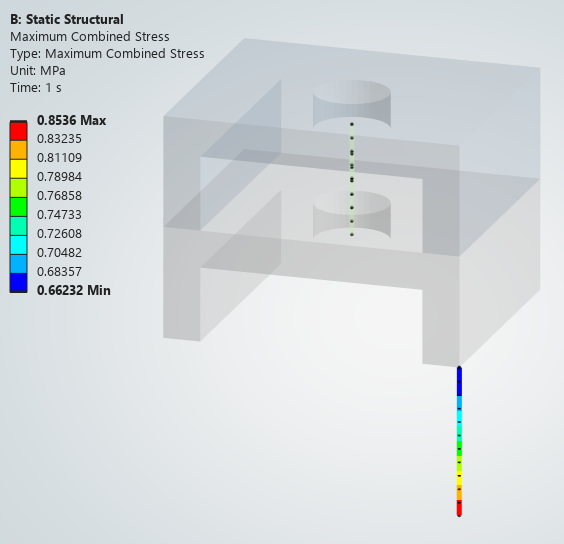Select the 0.74733 legend value label

click(59, 215)
